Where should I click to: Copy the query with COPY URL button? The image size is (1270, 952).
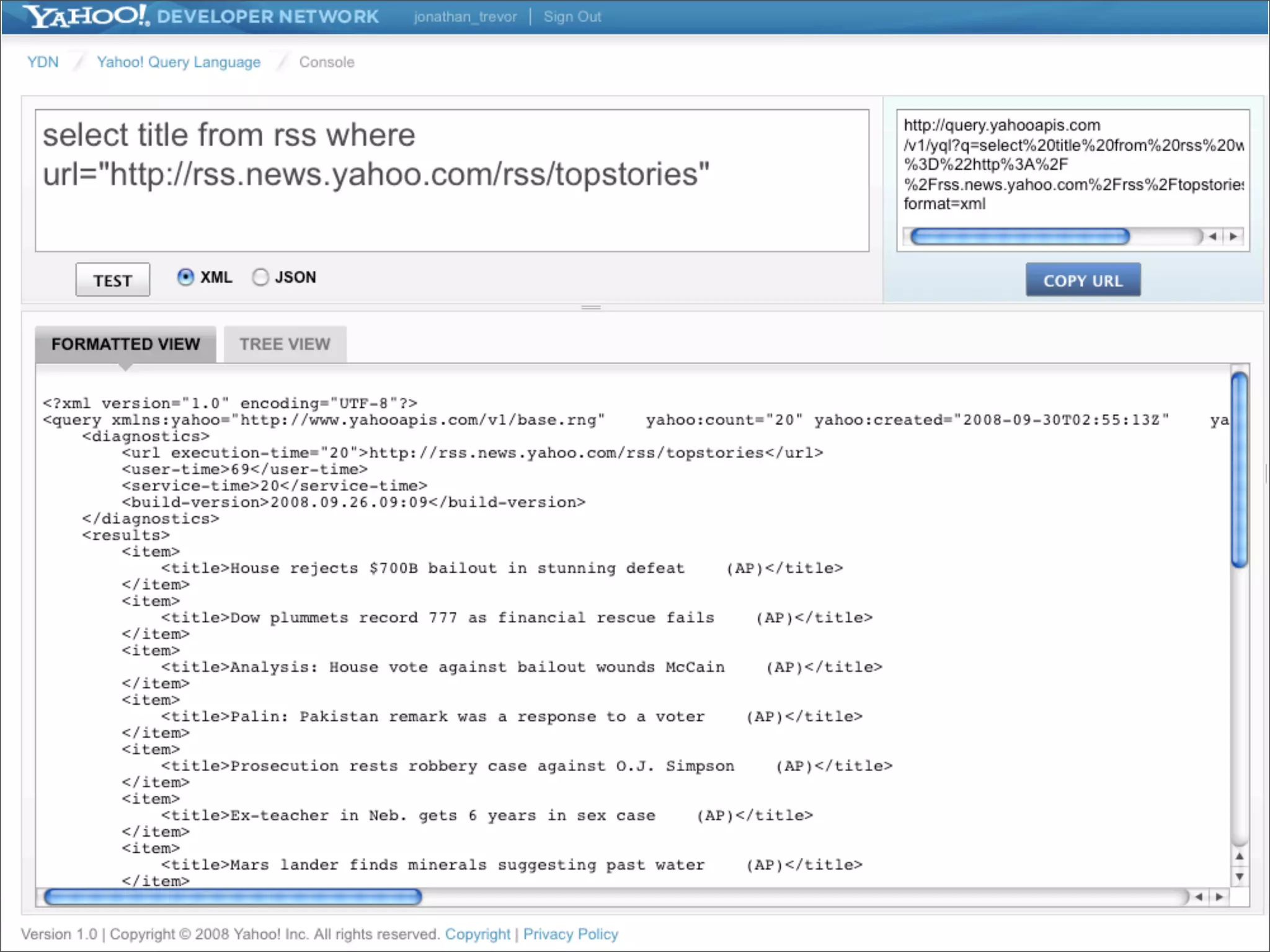coord(1083,280)
